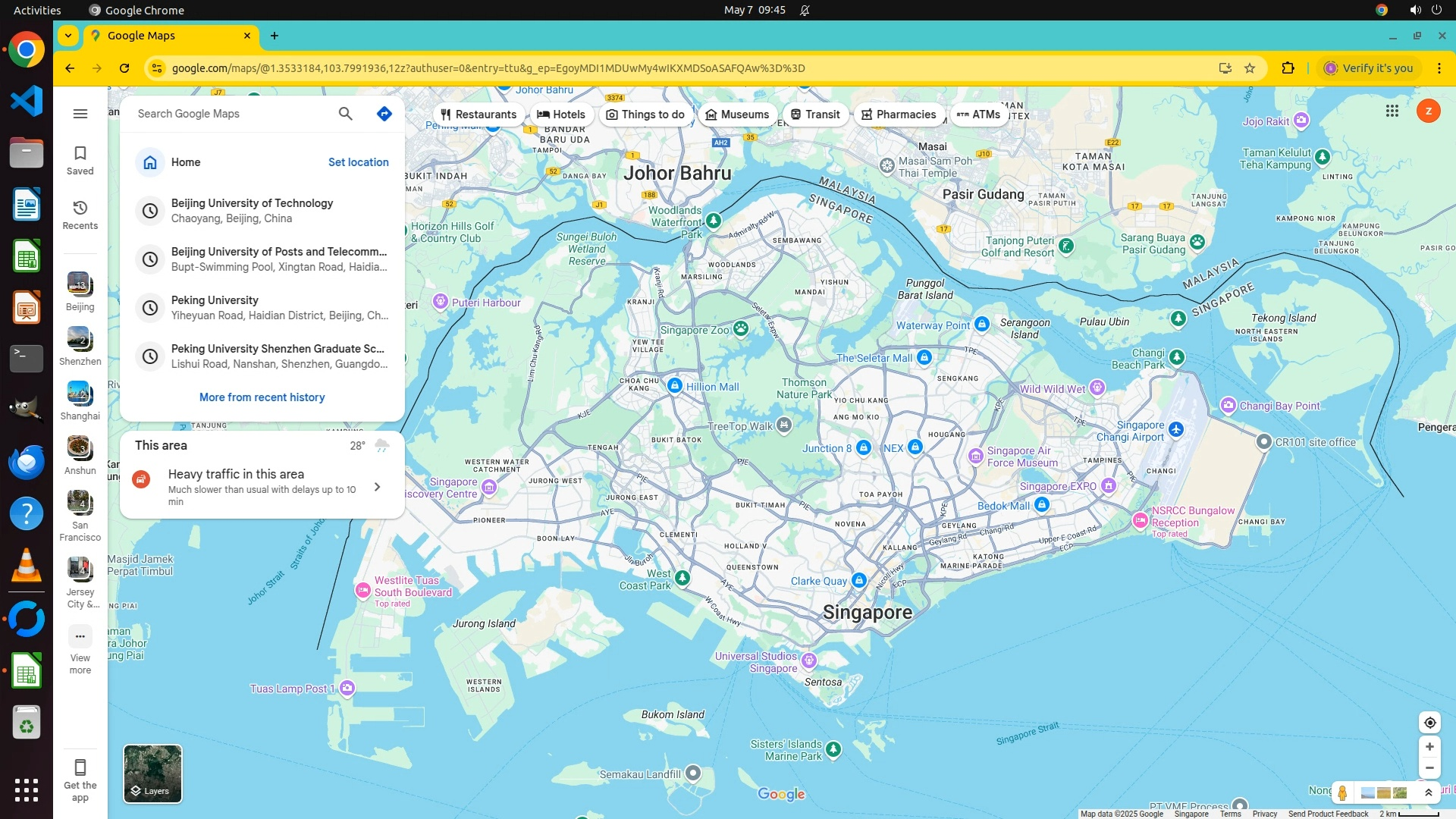
Task: Toggle the Transit filter chip
Action: 815,115
